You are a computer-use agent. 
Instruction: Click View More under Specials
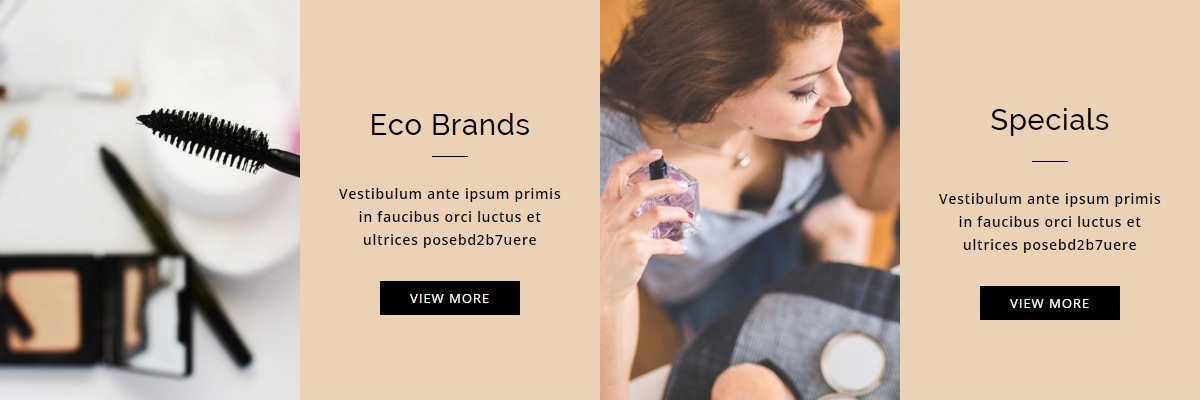(1050, 303)
